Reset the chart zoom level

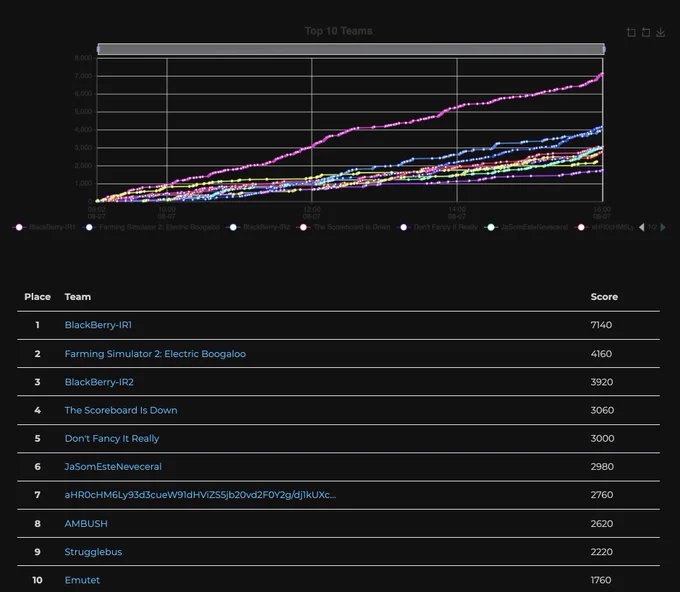(646, 32)
